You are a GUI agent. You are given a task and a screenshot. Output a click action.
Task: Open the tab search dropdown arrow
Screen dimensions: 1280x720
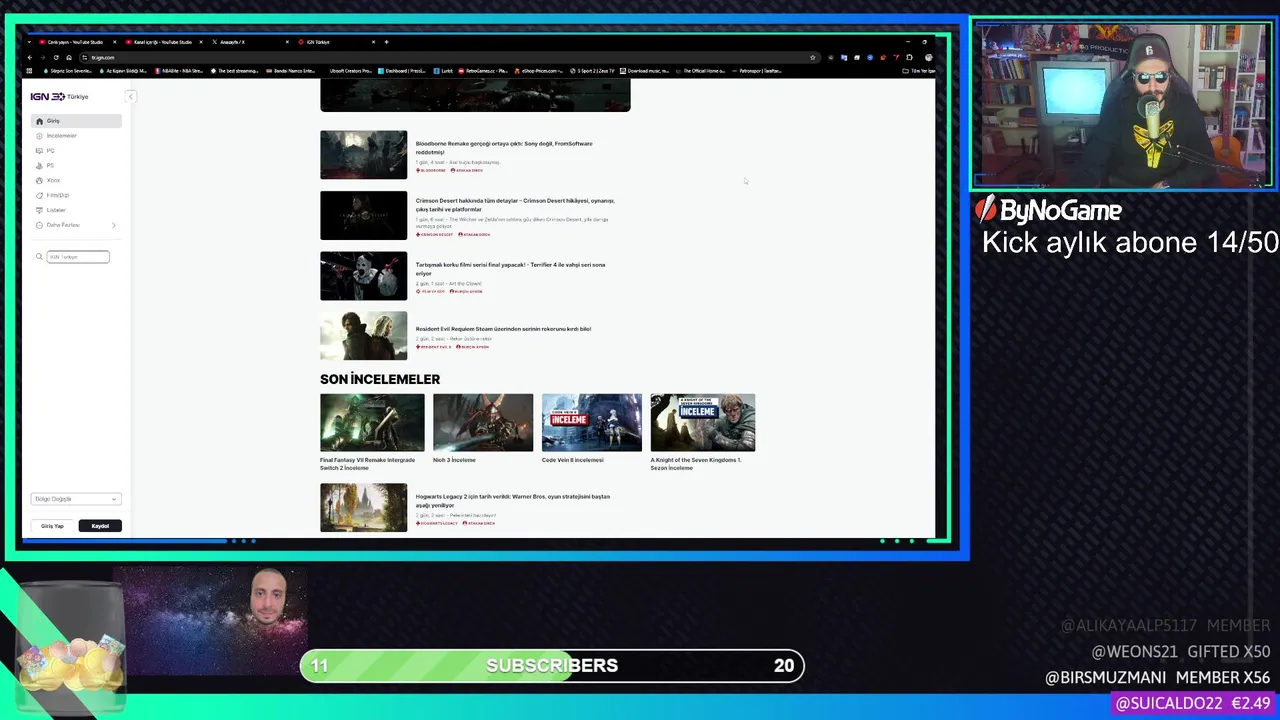point(29,42)
